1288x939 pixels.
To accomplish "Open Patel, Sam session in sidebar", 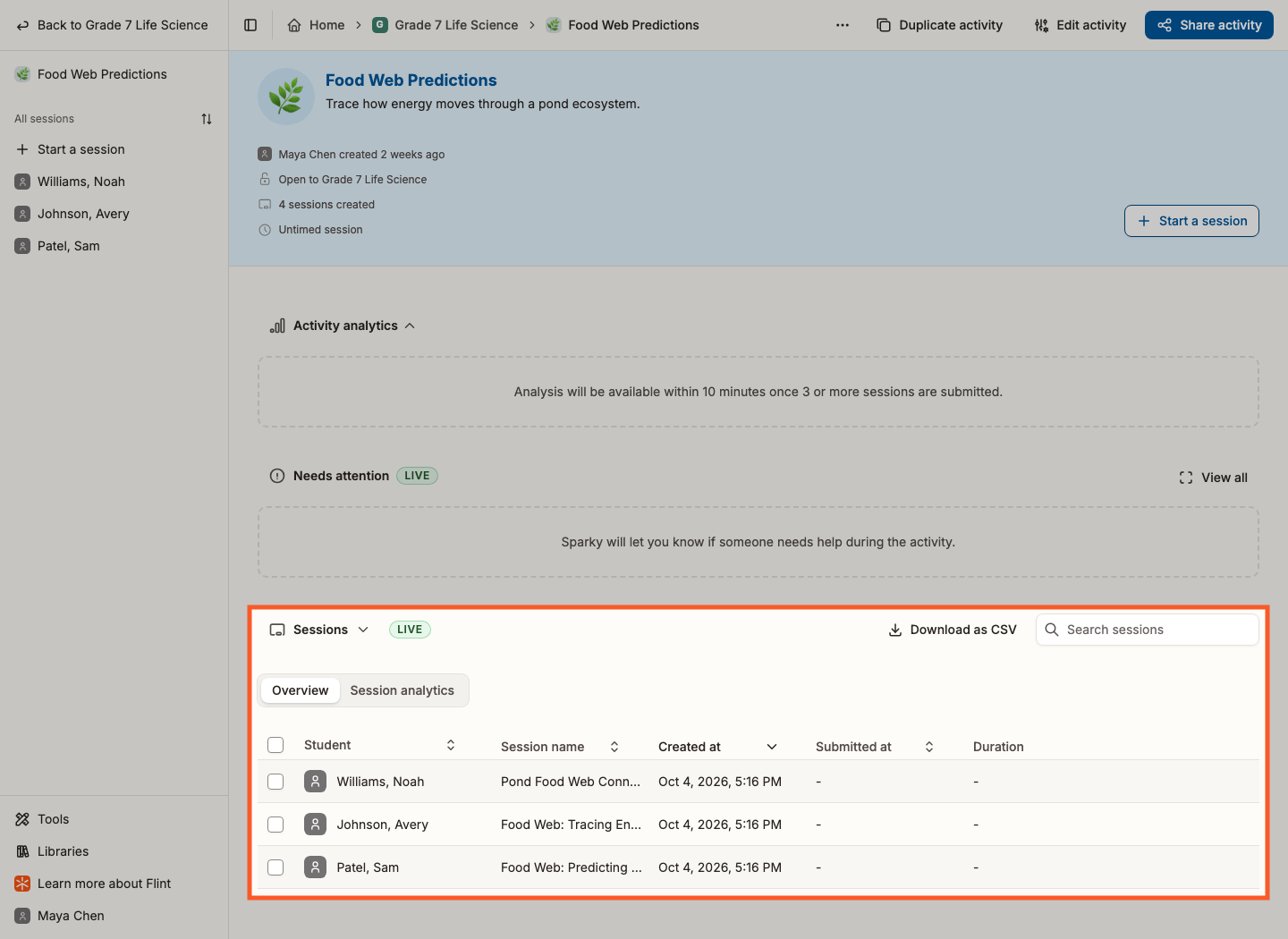I will tap(114, 246).
